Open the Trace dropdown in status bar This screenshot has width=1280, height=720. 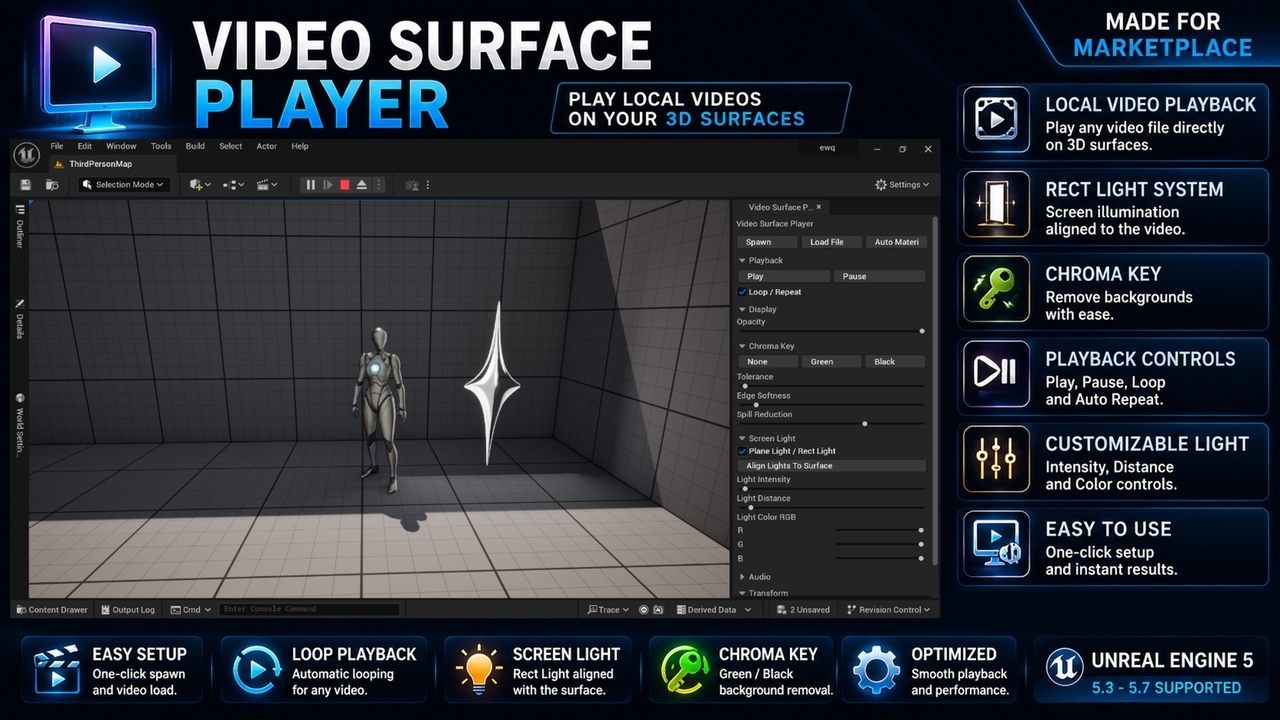(x=607, y=609)
